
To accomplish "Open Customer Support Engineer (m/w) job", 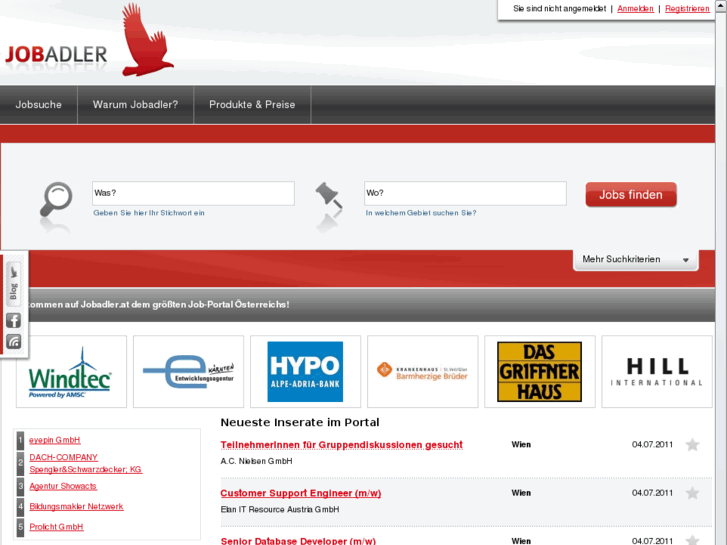I will pyautogui.click(x=301, y=493).
